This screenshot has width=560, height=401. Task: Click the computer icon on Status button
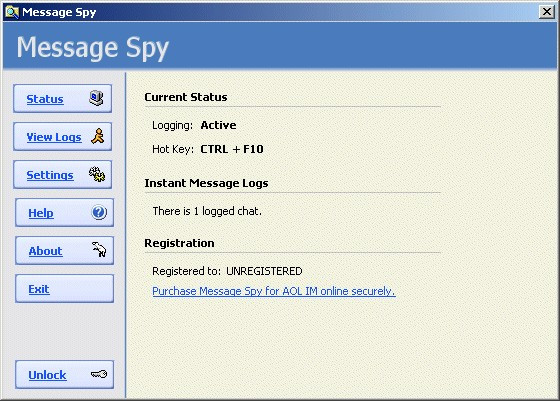[x=96, y=98]
